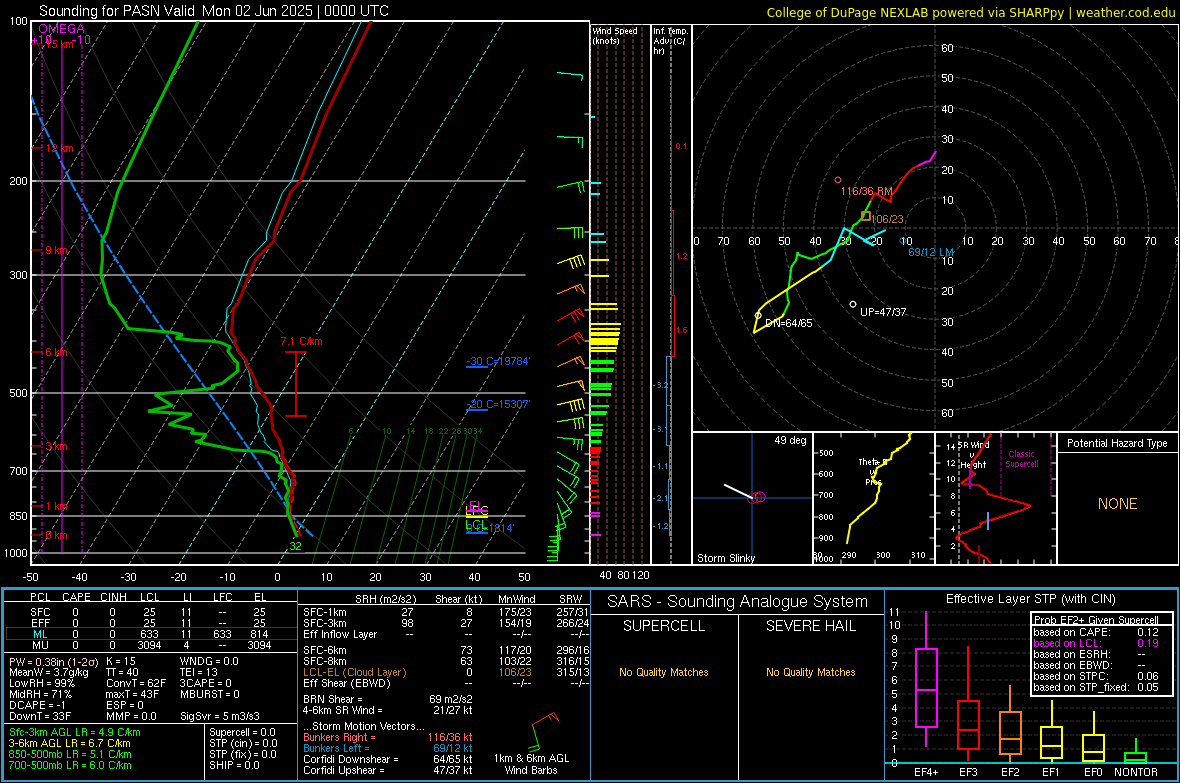Click the magenta 'Classic Supercell' label

pos(1021,459)
